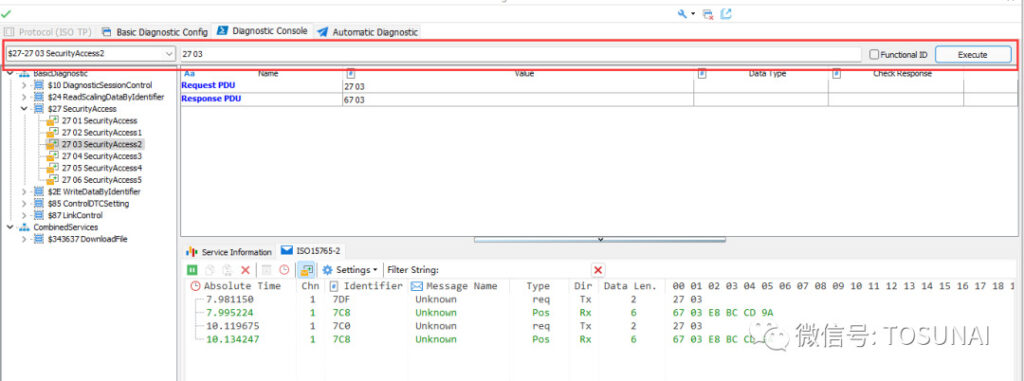Screen dimensions: 1024x381
Task: Clear the filter string with the red X
Action: 598,269
